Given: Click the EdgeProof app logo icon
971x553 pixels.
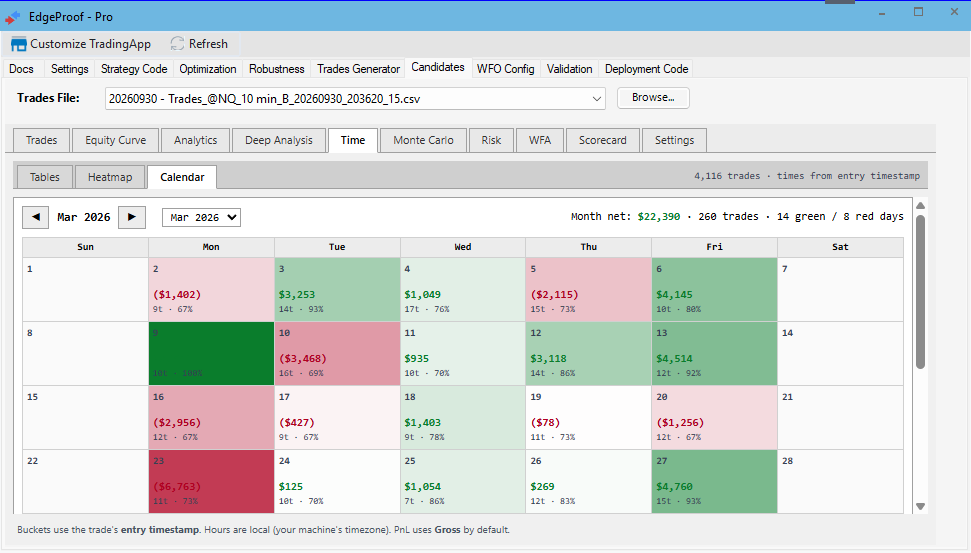Looking at the screenshot, I should click(x=13, y=17).
